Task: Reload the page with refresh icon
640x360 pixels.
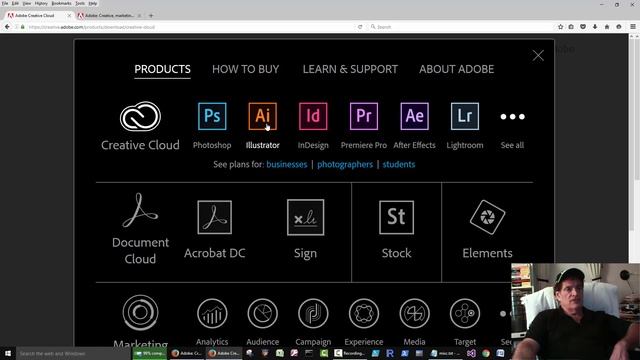Action: pyautogui.click(x=360, y=27)
